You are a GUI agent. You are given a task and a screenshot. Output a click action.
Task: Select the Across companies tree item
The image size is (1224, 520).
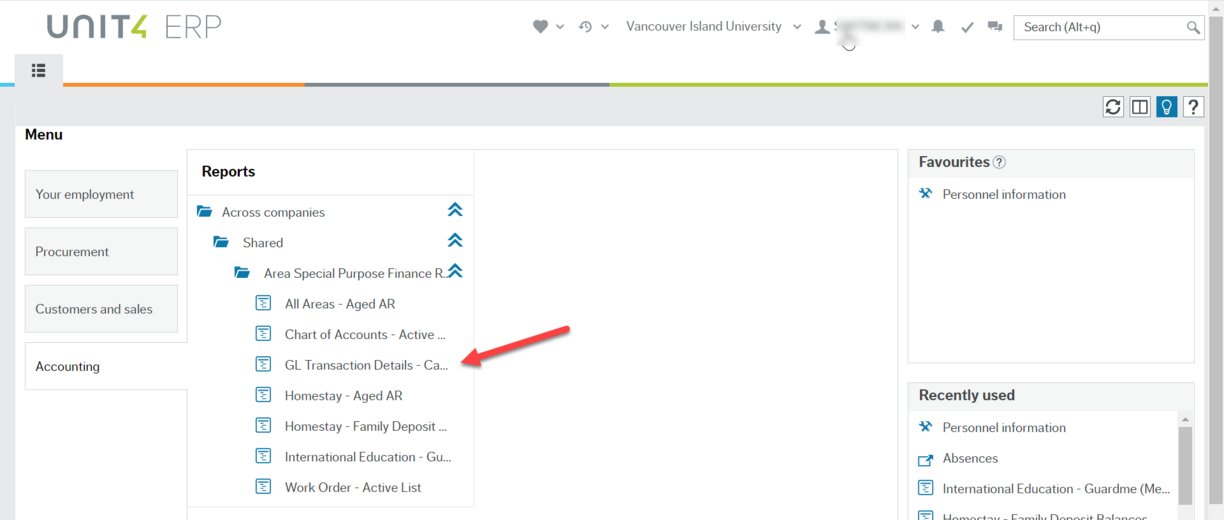click(x=273, y=212)
